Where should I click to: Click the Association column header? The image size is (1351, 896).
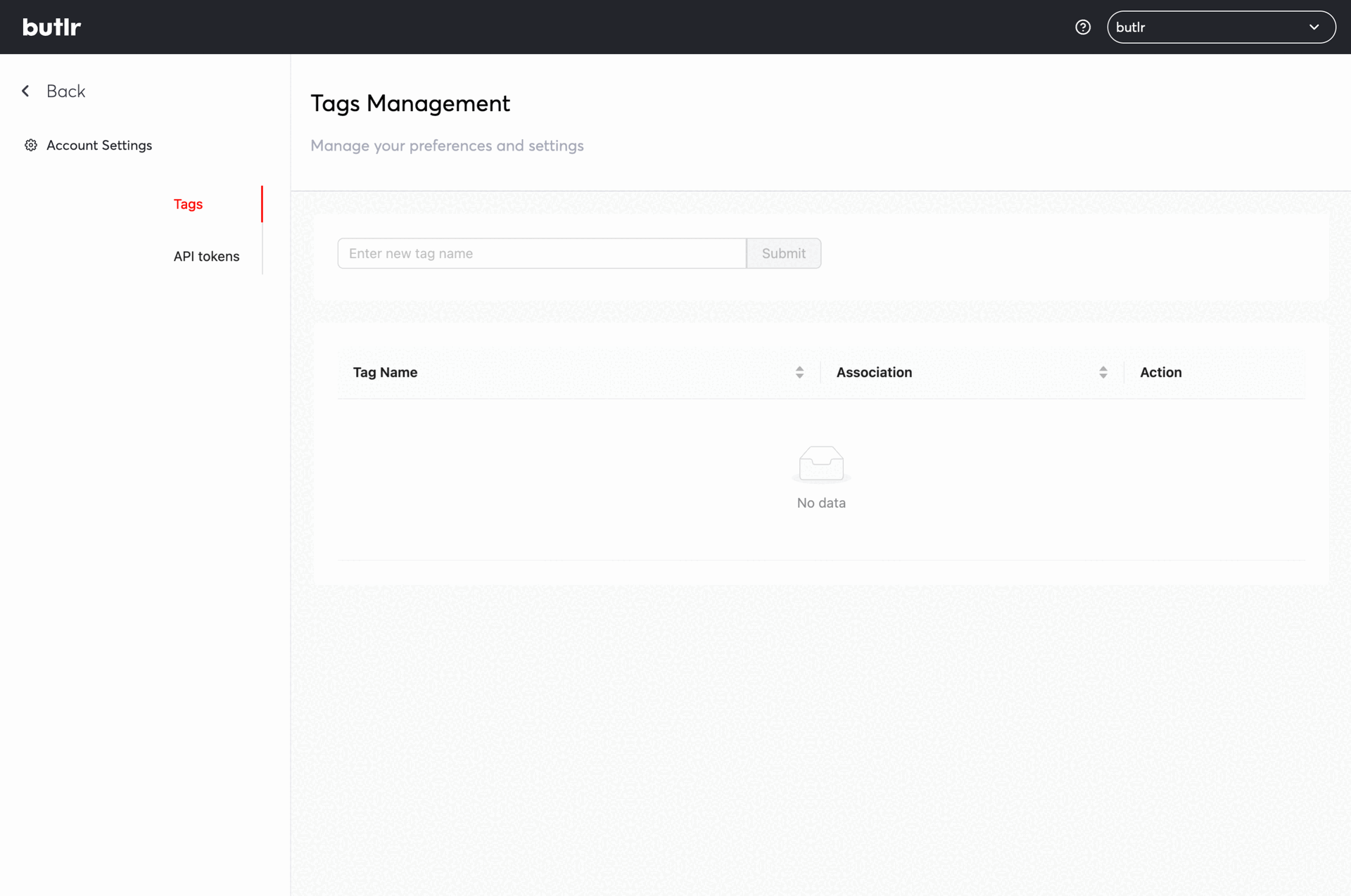[874, 372]
